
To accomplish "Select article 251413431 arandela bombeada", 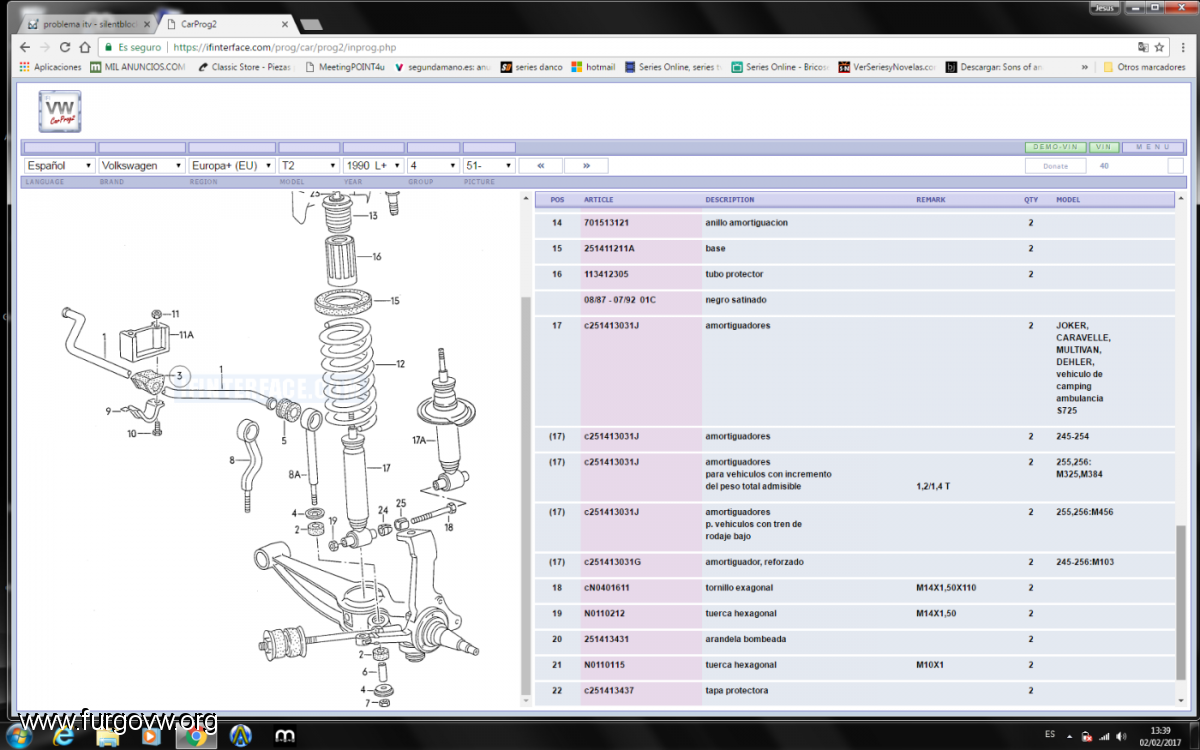I will tap(606, 639).
